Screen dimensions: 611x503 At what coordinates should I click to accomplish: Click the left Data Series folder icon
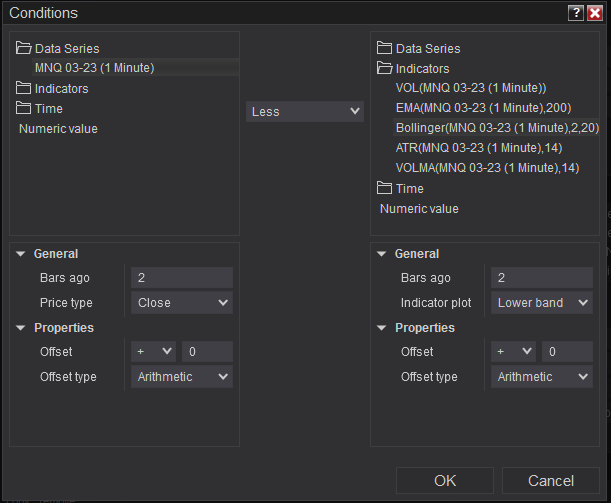(24, 48)
